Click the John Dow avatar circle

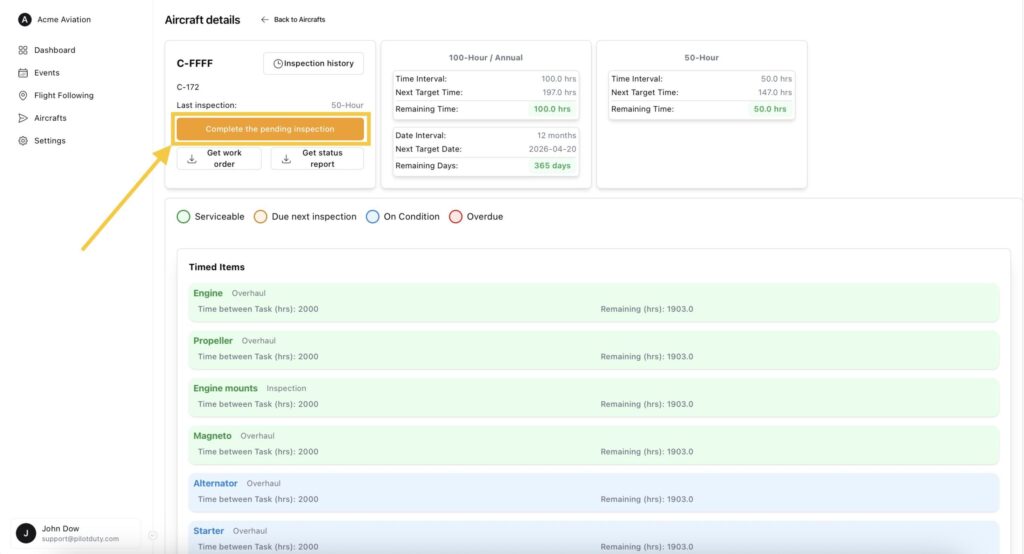(26, 533)
